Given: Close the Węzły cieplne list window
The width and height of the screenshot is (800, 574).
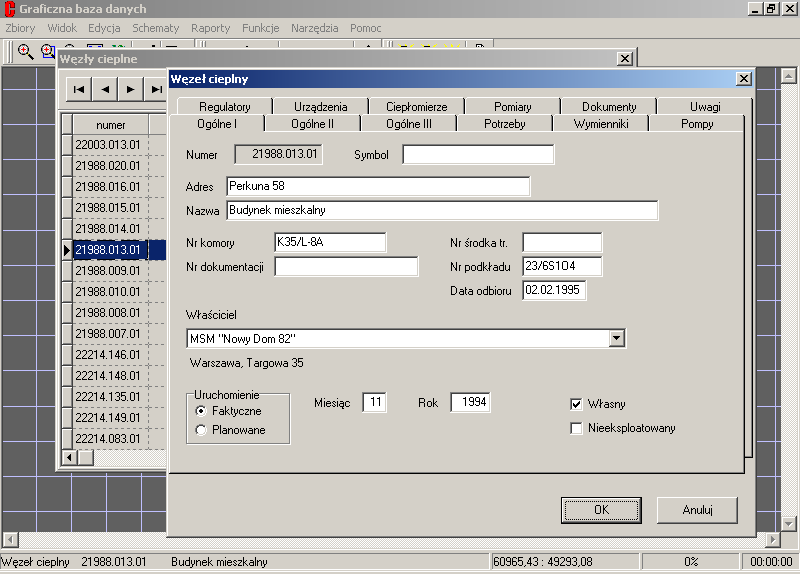Looking at the screenshot, I should point(625,59).
